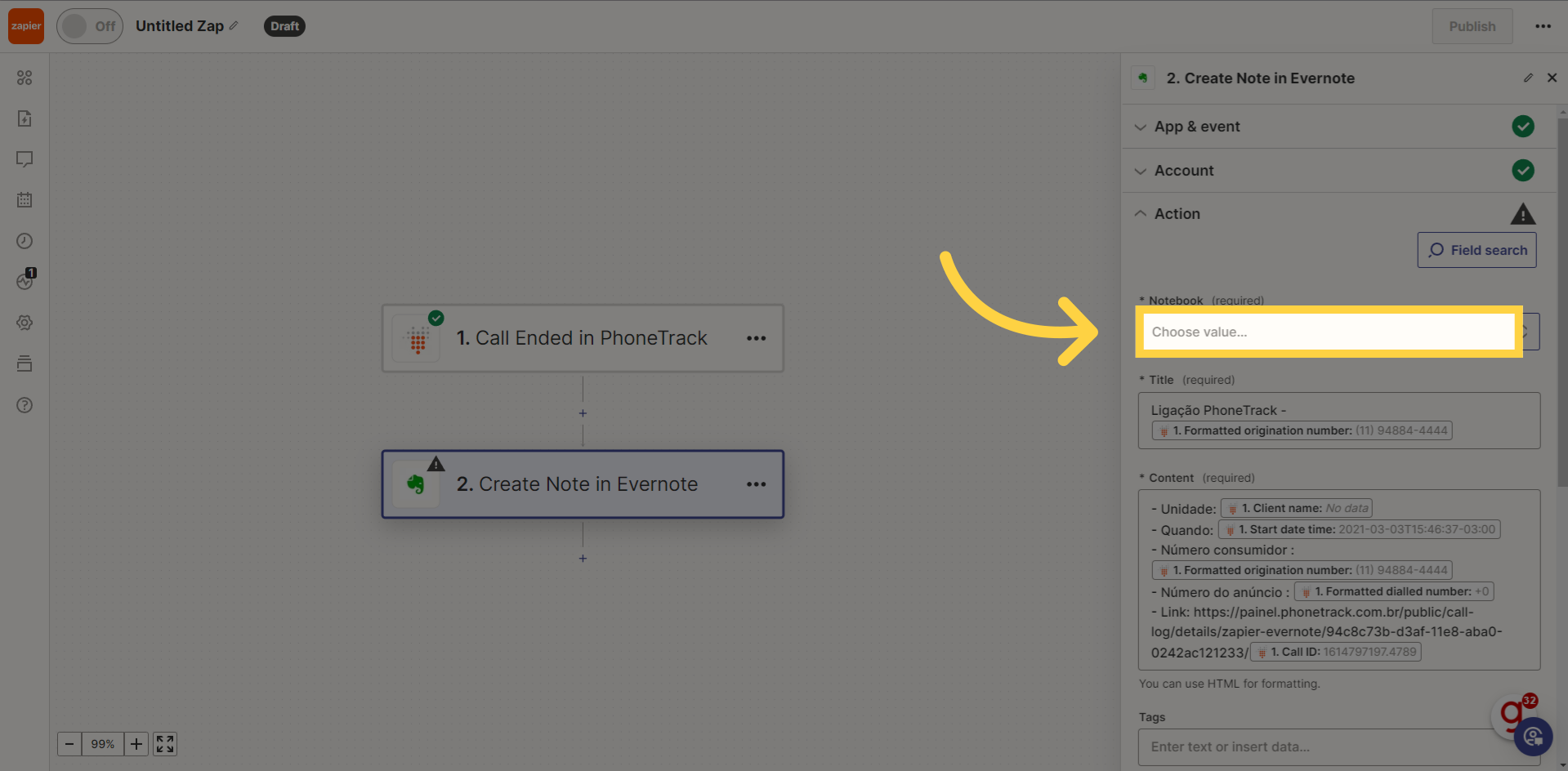Click the Start date time data pill

click(1359, 529)
